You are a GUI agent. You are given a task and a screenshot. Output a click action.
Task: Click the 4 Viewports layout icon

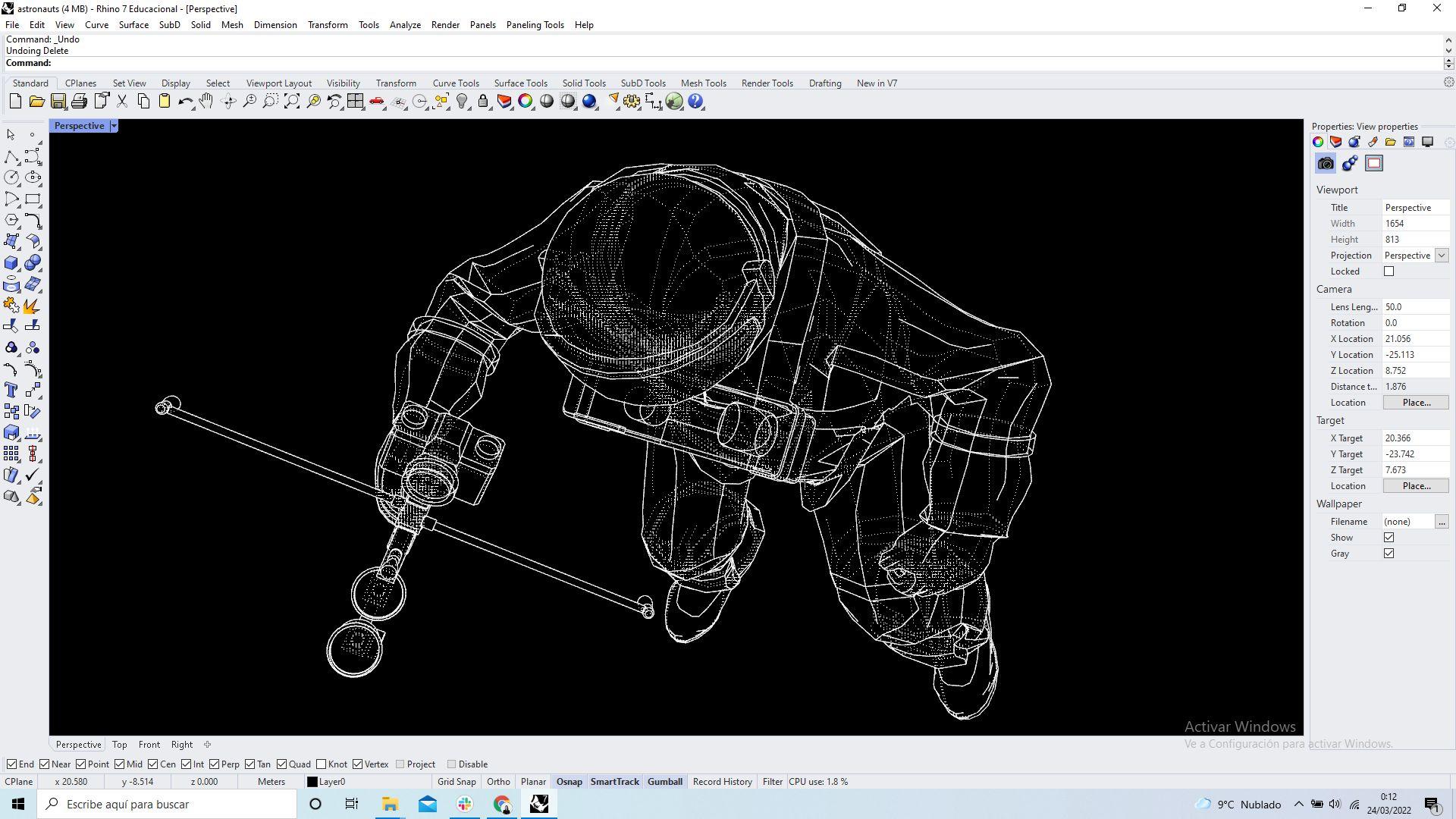[355, 102]
